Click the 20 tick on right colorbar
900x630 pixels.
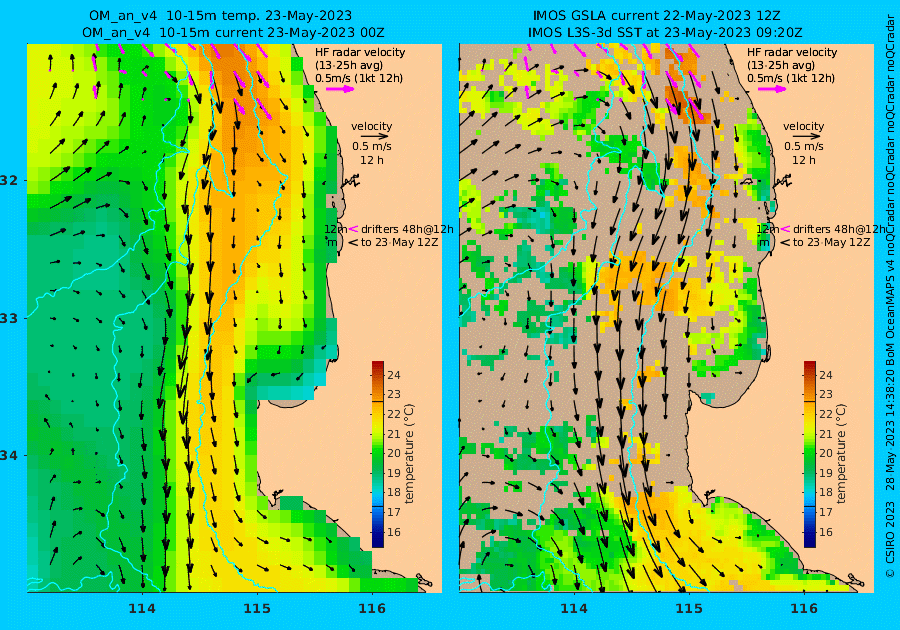(825, 453)
